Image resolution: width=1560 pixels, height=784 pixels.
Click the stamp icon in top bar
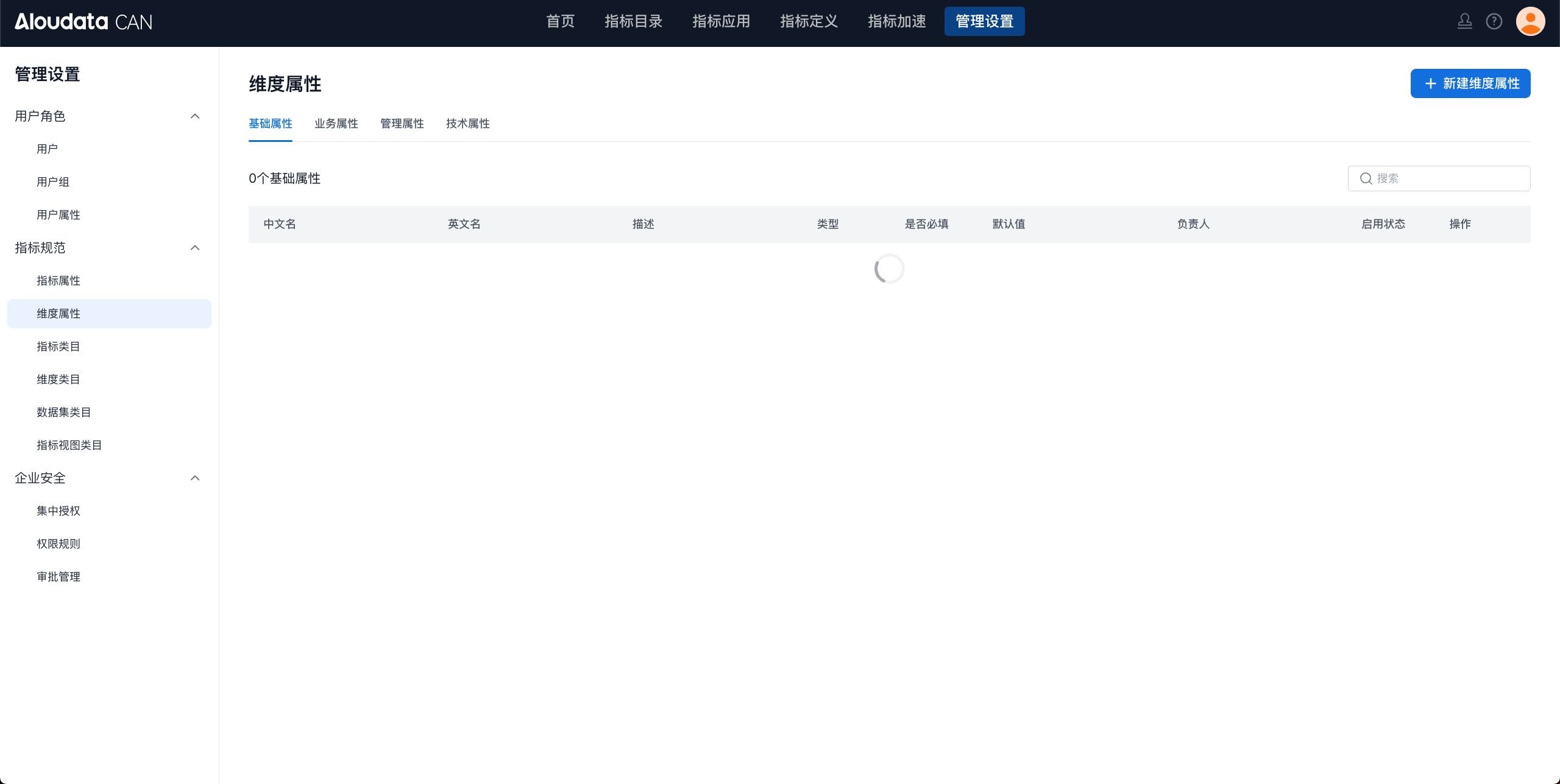pyautogui.click(x=1464, y=22)
